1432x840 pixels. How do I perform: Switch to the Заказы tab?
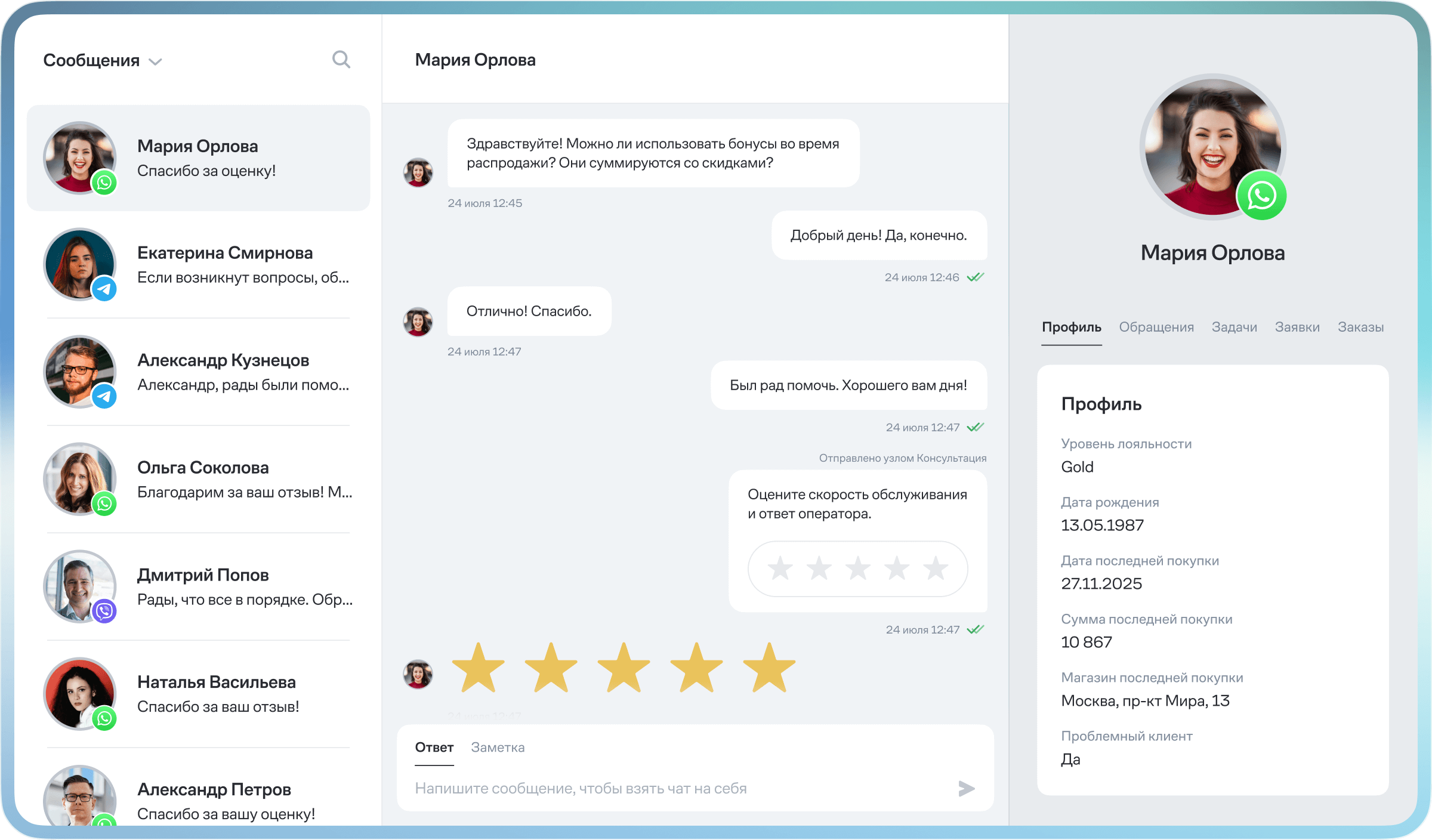(1361, 327)
